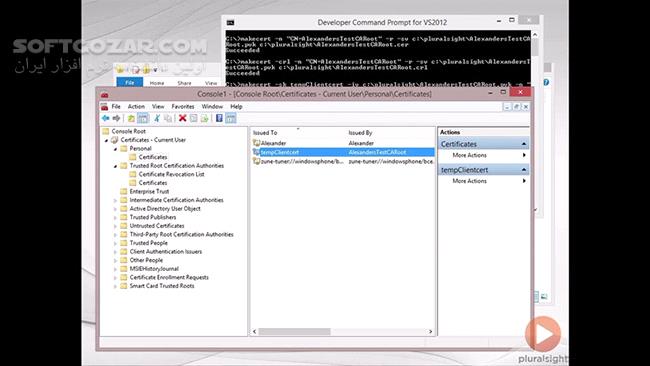This screenshot has width=650, height=366.
Task: Open the Action menu
Action: [x=136, y=107]
